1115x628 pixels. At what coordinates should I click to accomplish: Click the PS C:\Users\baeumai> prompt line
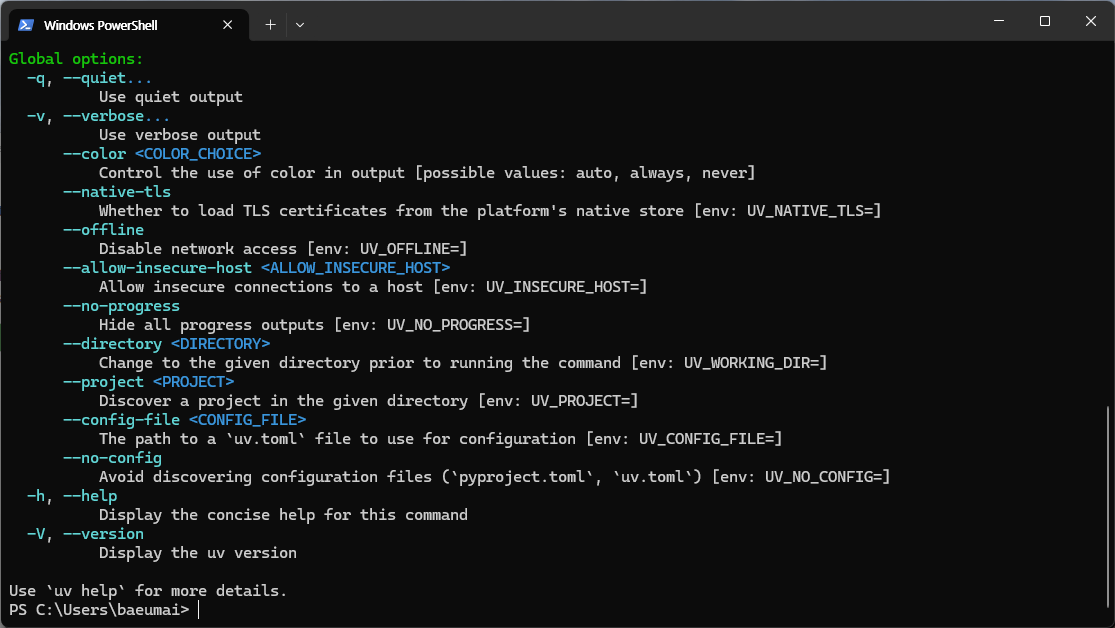coord(99,610)
